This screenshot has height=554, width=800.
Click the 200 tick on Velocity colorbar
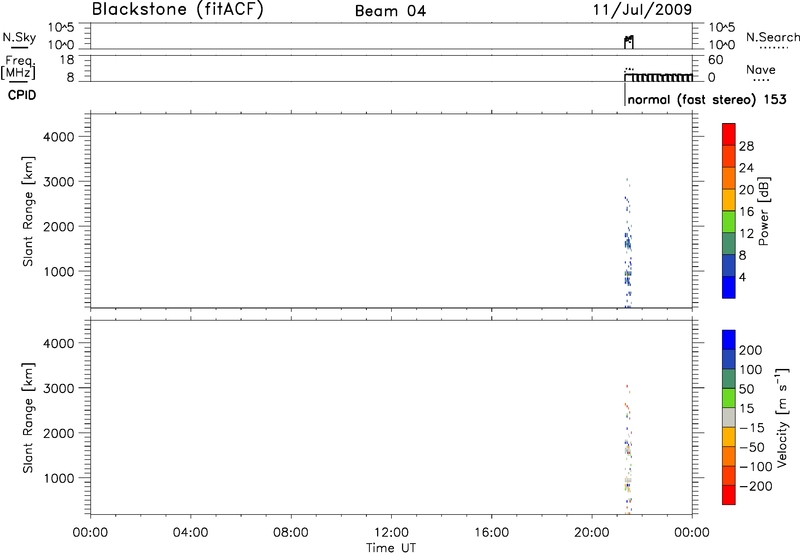[x=751, y=350]
